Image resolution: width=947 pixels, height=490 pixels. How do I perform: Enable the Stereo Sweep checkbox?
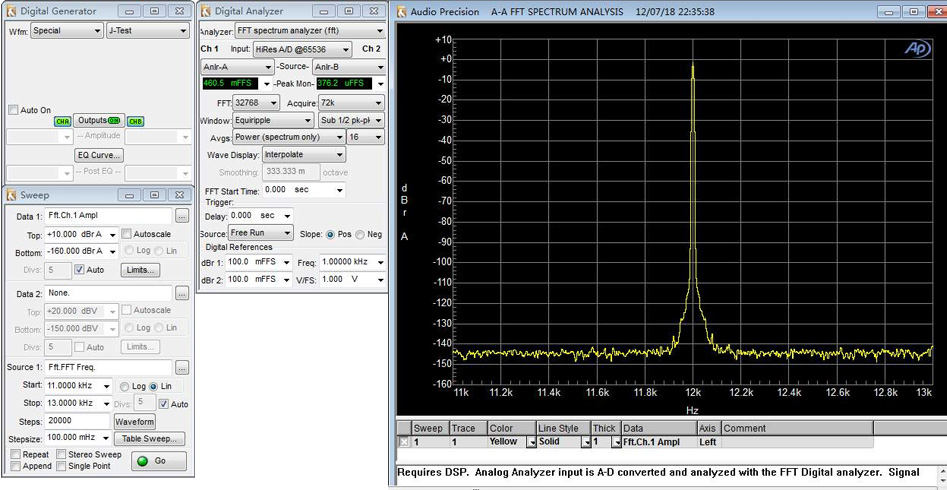click(61, 454)
